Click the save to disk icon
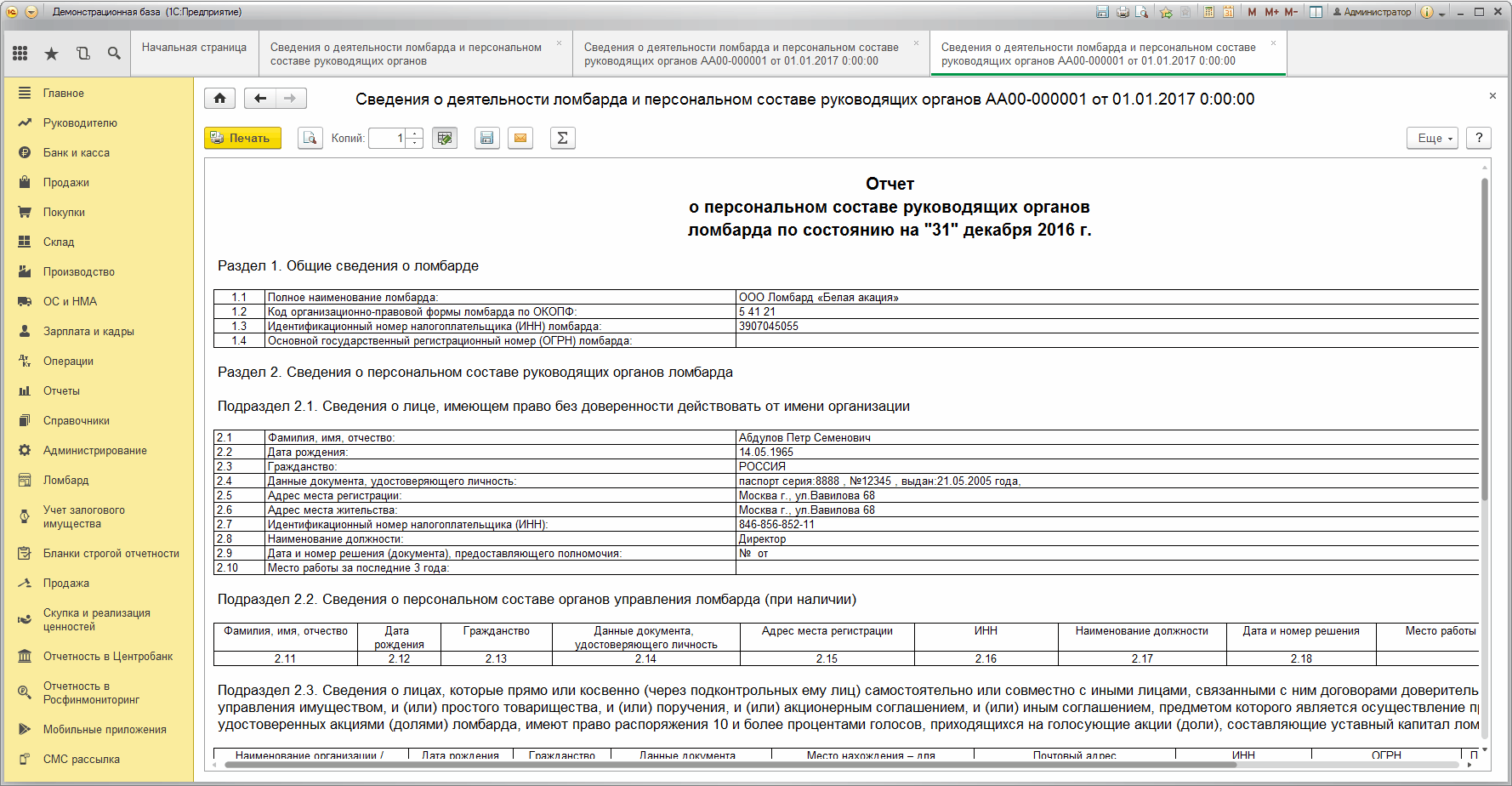Image resolution: width=1512 pixels, height=786 pixels. pos(486,138)
